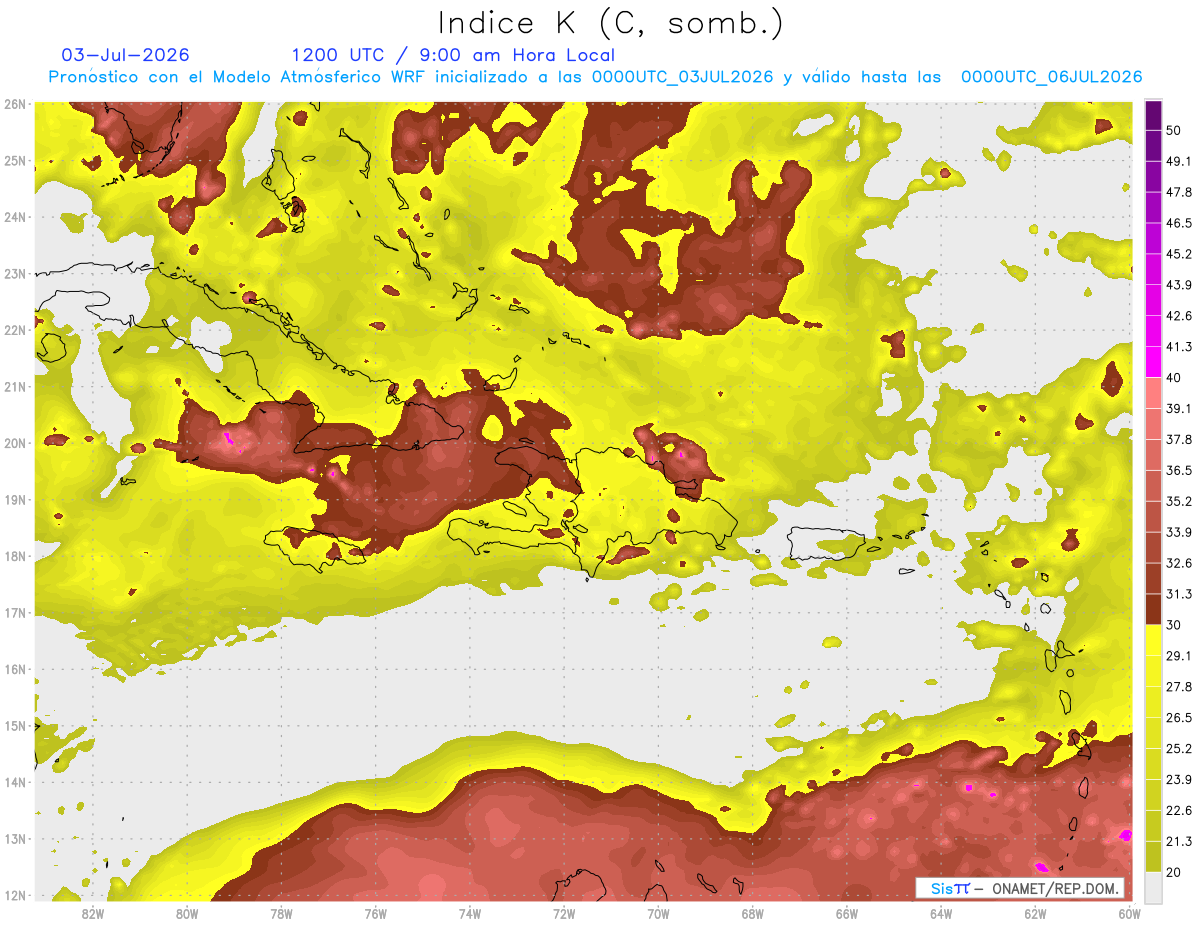The height and width of the screenshot is (927, 1200).
Task: Click the "18N" latitude label
Action: pos(15,556)
